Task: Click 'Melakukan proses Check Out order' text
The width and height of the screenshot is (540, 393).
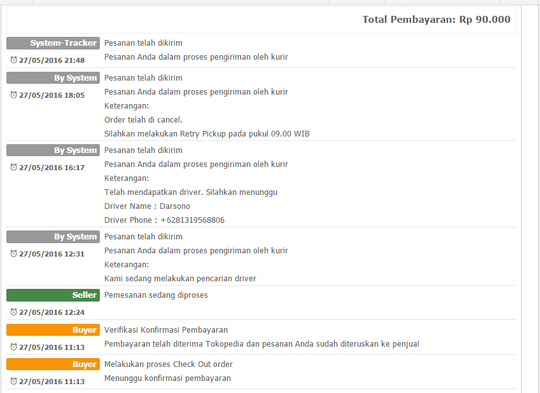Action: [168, 364]
